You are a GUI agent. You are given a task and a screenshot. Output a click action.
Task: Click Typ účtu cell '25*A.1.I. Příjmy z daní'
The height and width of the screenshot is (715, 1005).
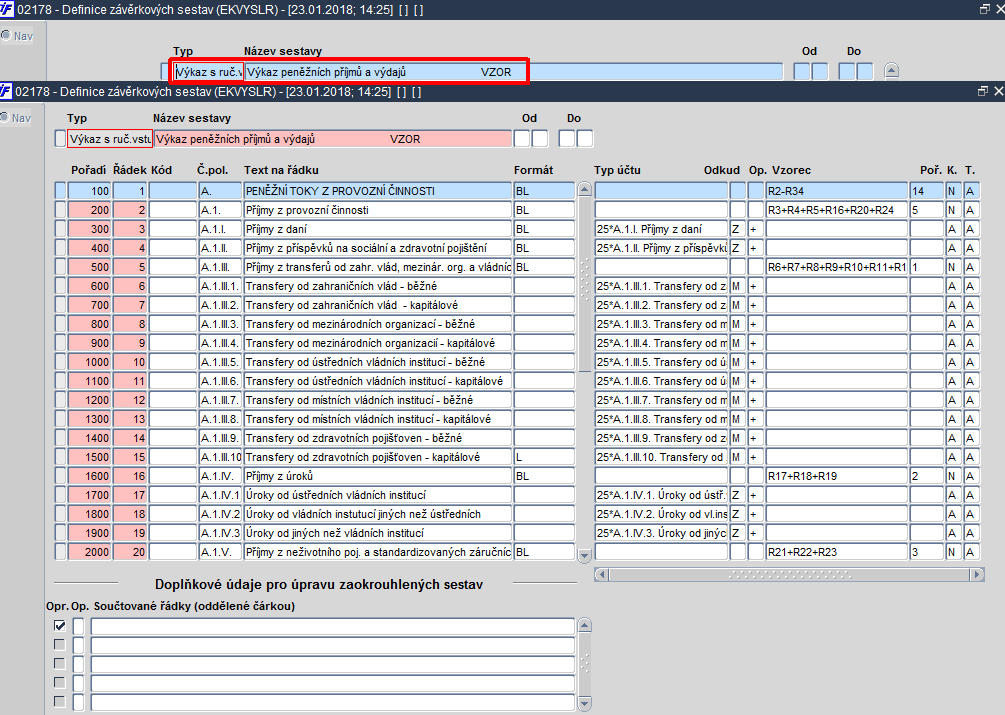[661, 229]
